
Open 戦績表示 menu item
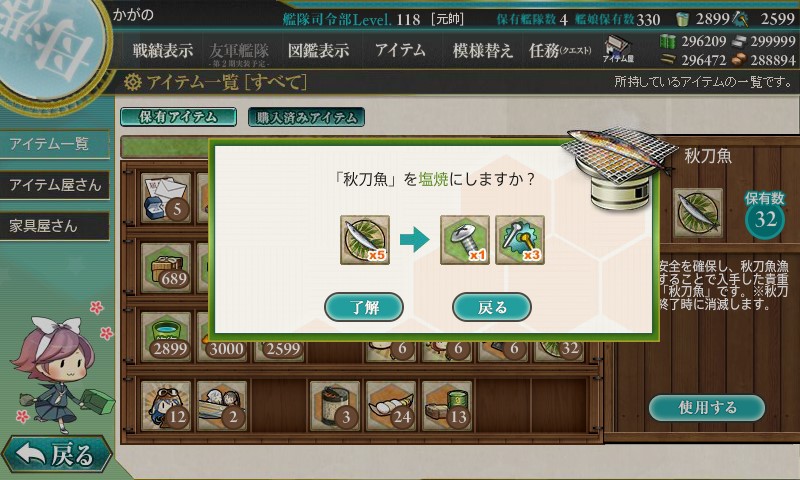coord(163,50)
